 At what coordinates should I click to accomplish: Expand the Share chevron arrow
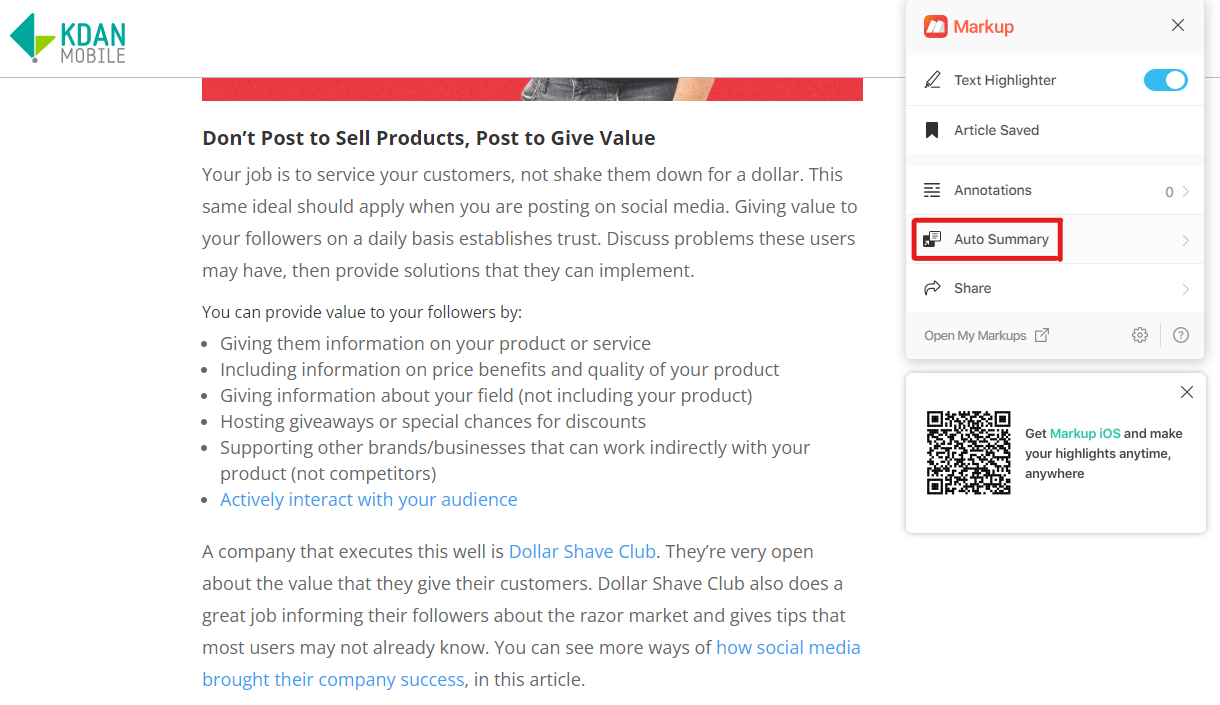pos(1186,289)
